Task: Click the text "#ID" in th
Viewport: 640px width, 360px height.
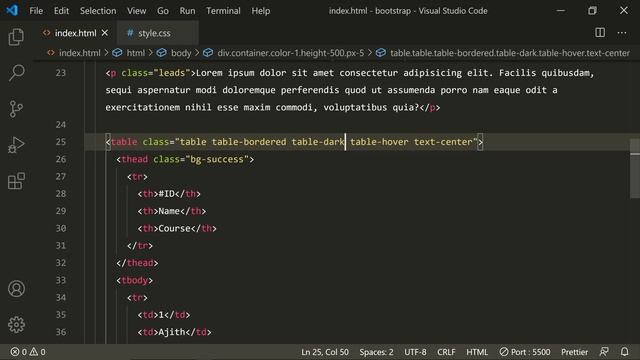Action: (x=167, y=194)
